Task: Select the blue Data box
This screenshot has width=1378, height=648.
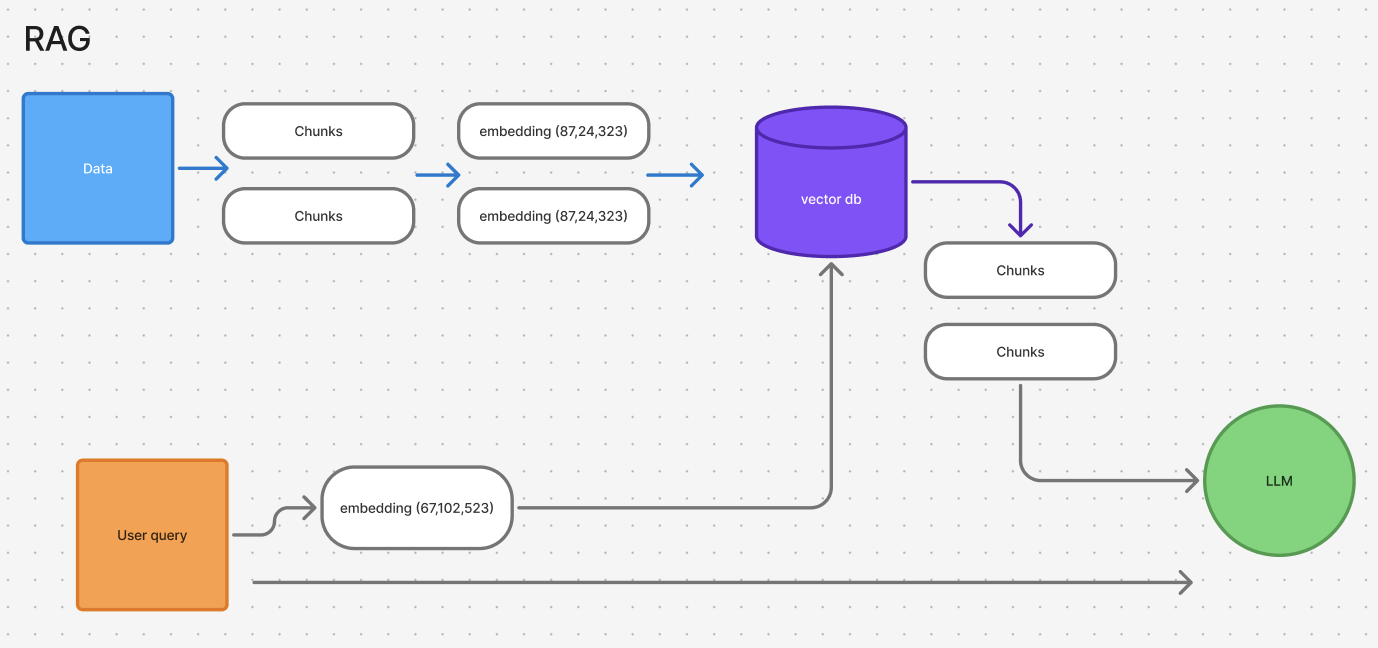Action: pyautogui.click(x=98, y=168)
